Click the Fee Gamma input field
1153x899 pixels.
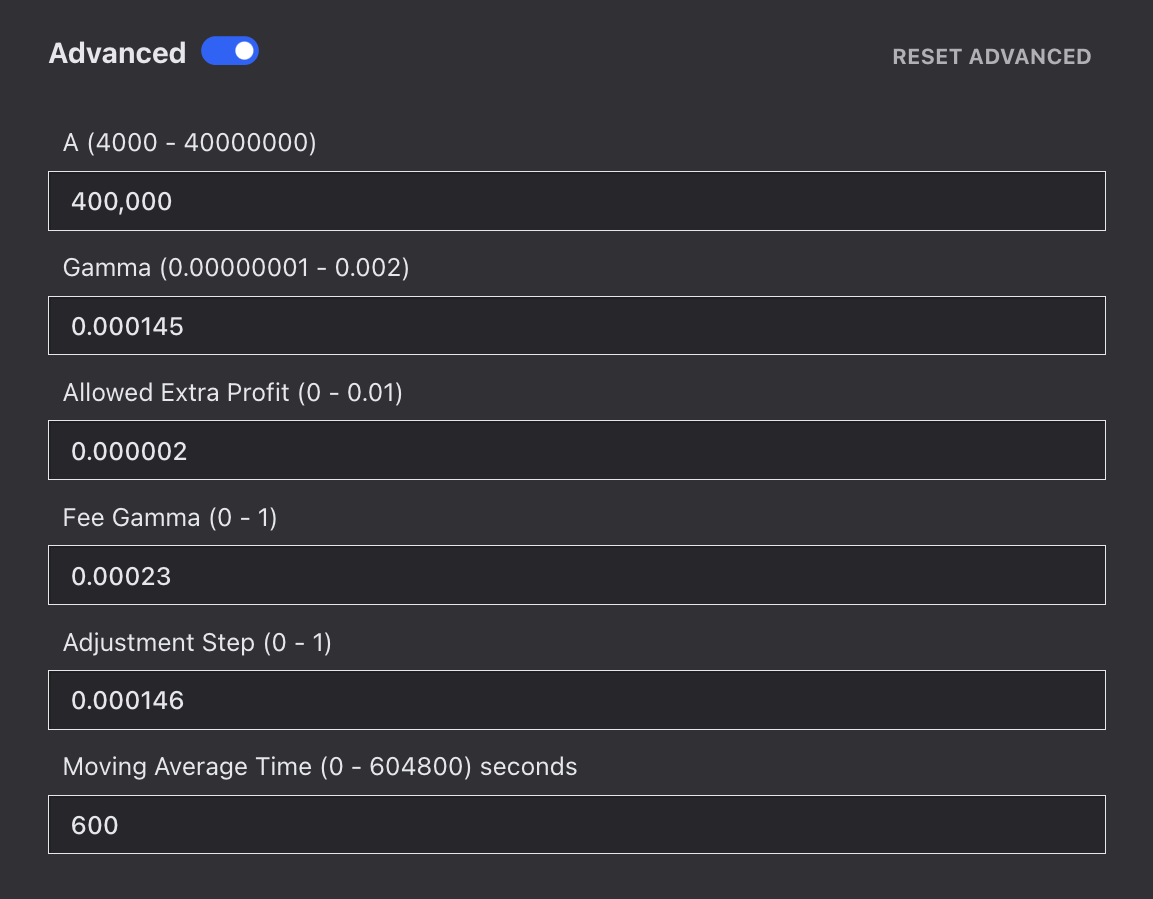pos(576,575)
